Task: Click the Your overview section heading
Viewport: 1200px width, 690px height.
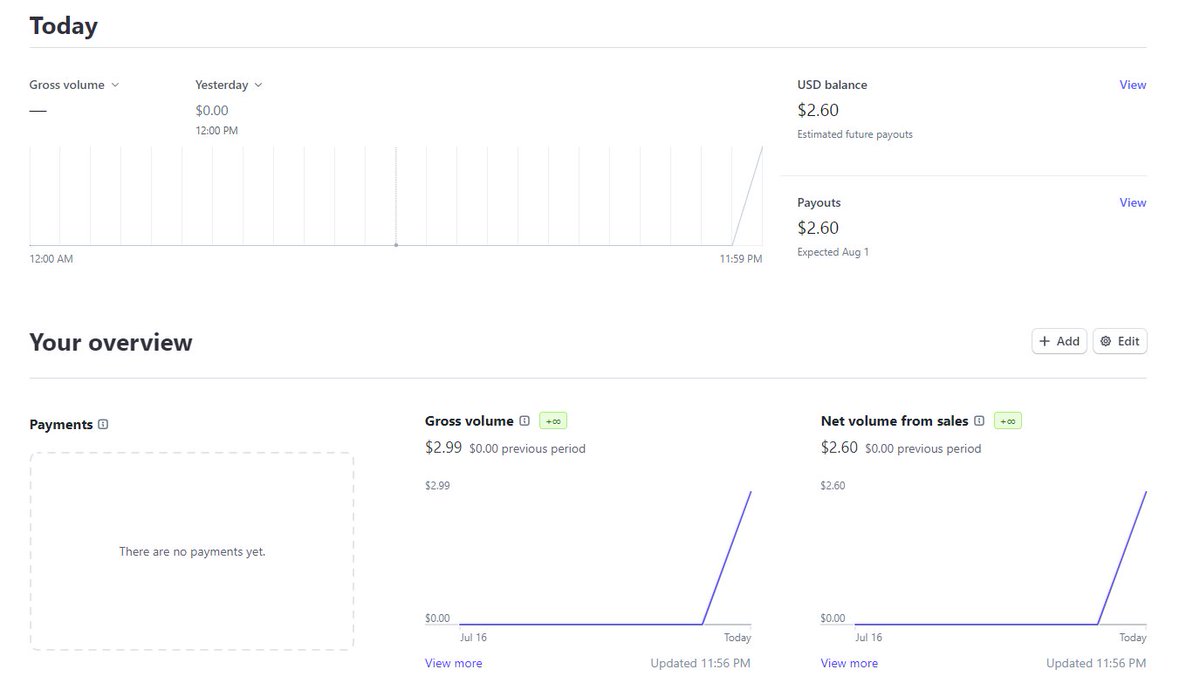Action: pos(110,341)
